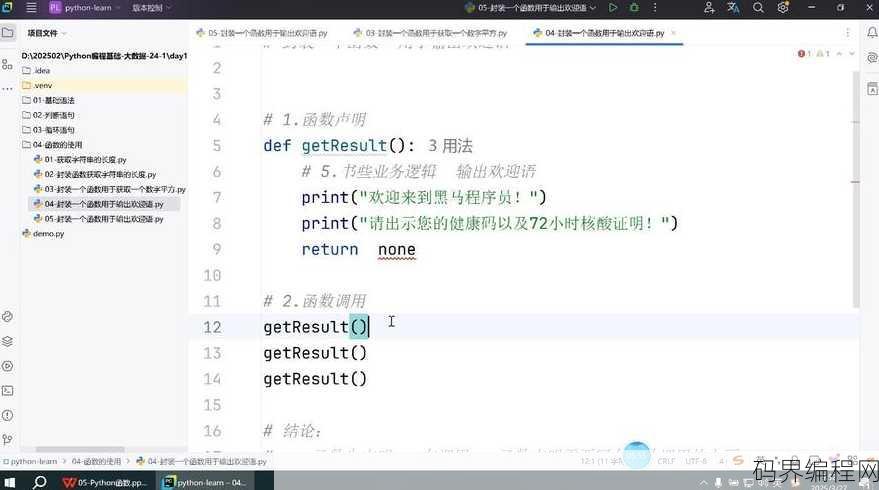Open the Services tool window icon
The height and width of the screenshot is (490, 879).
[7, 366]
